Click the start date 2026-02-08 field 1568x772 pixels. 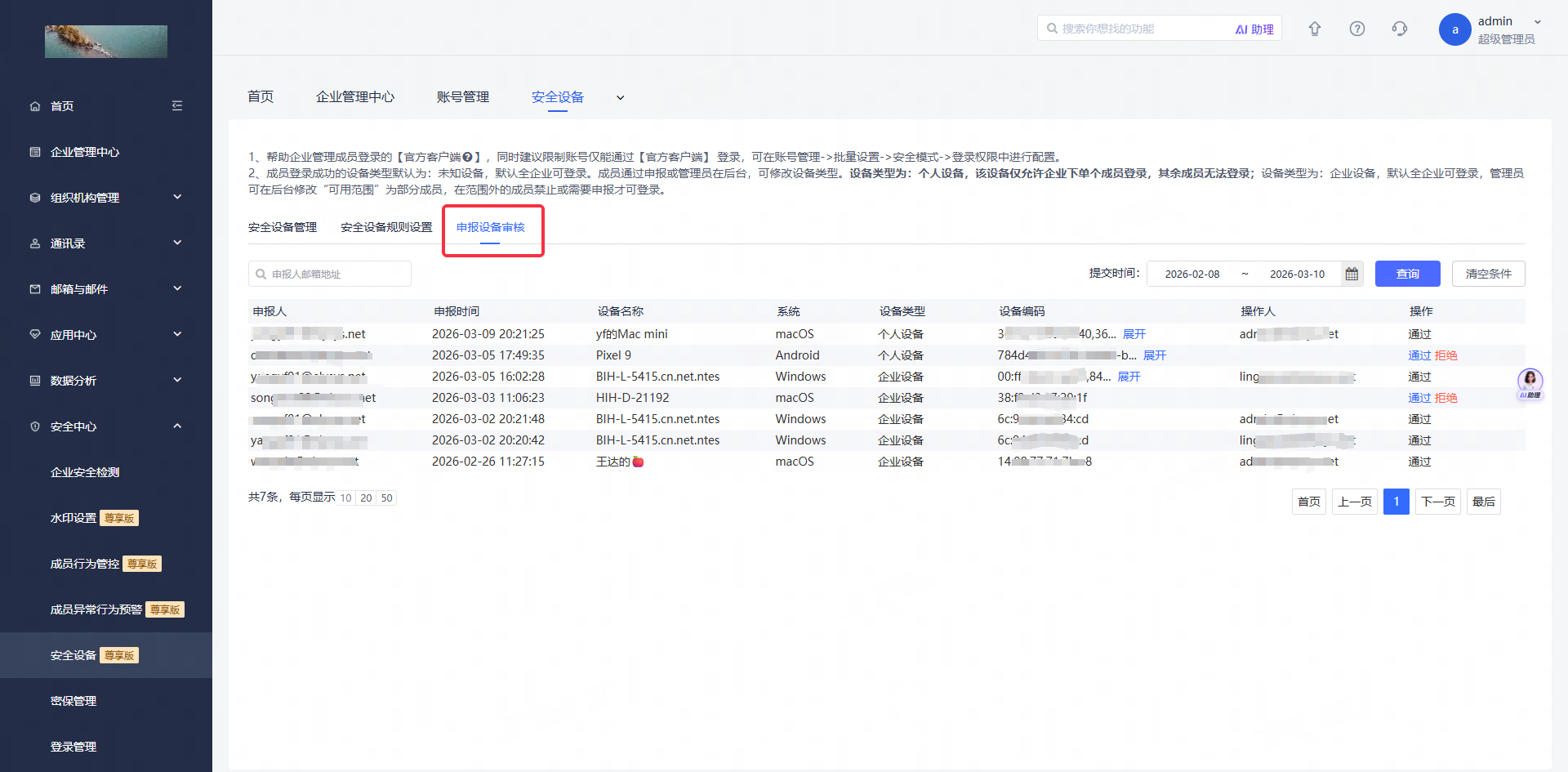pyautogui.click(x=1192, y=274)
